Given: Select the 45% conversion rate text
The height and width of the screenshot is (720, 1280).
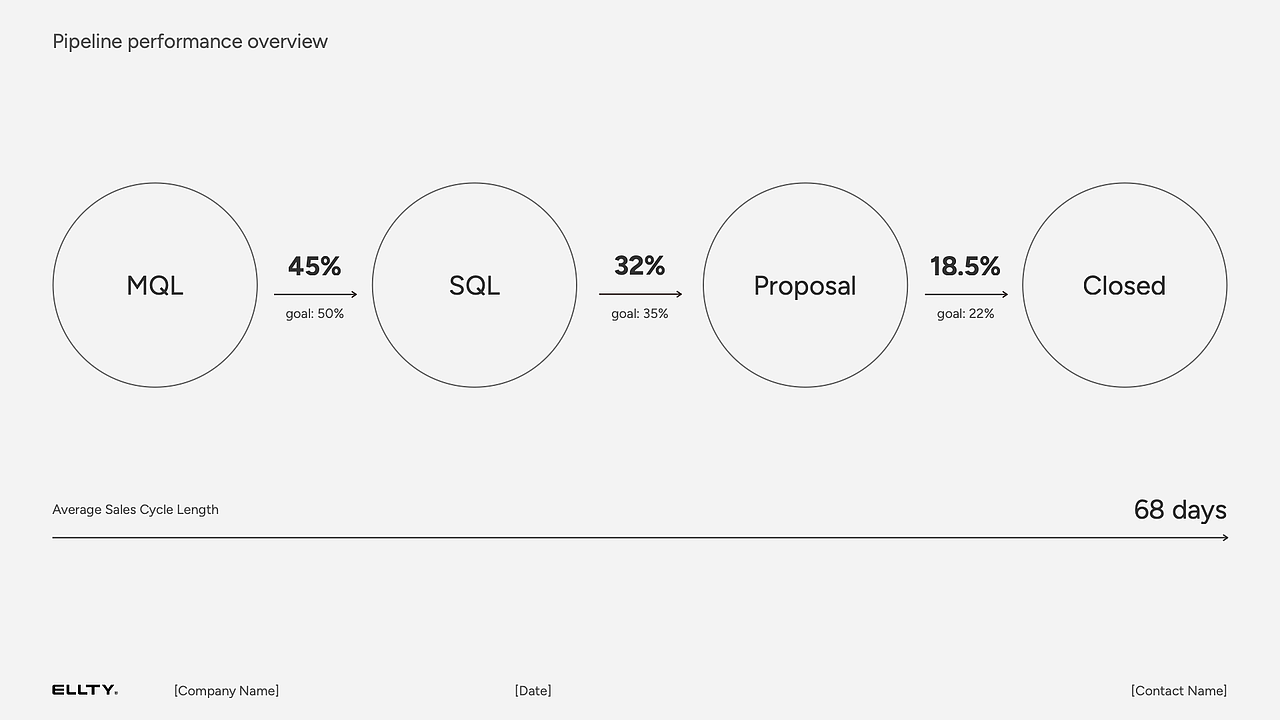Looking at the screenshot, I should point(315,266).
